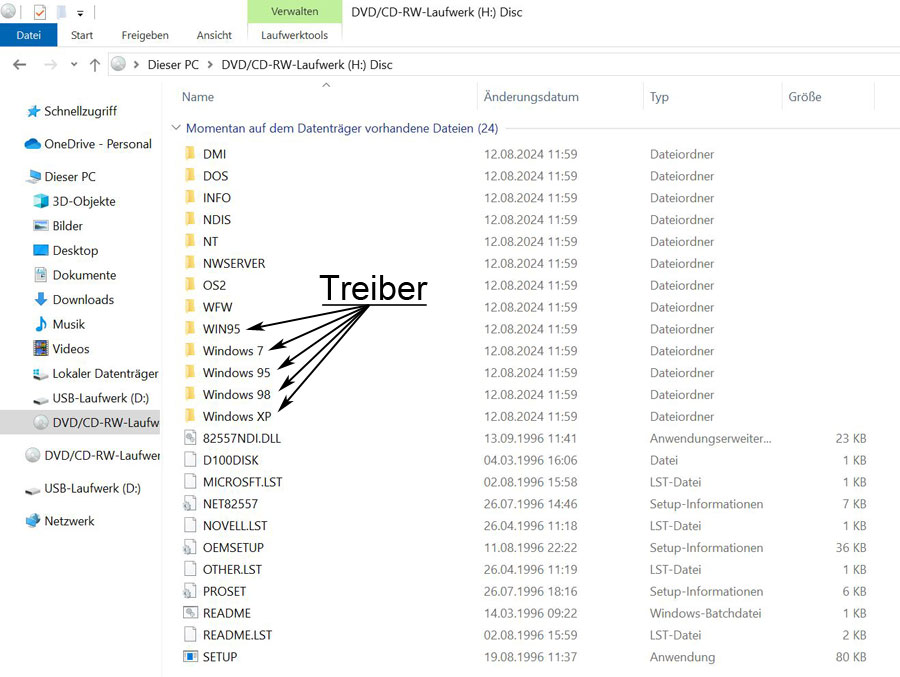Select the OEMSETUP file row

coord(233,547)
